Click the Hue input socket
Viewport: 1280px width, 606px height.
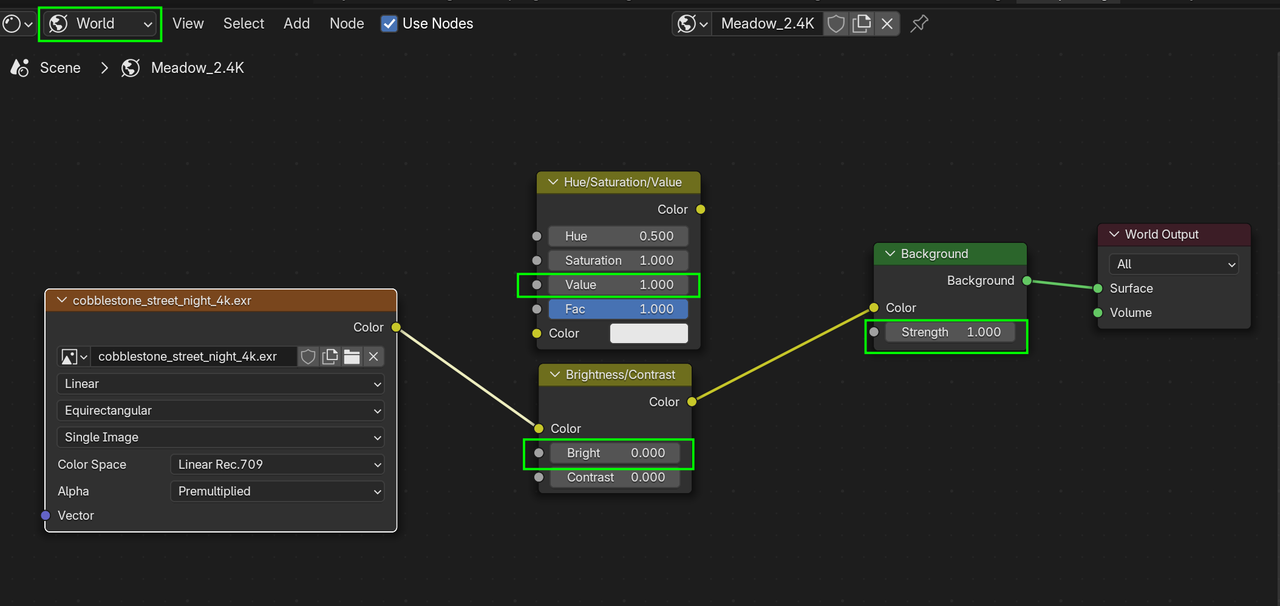[537, 236]
